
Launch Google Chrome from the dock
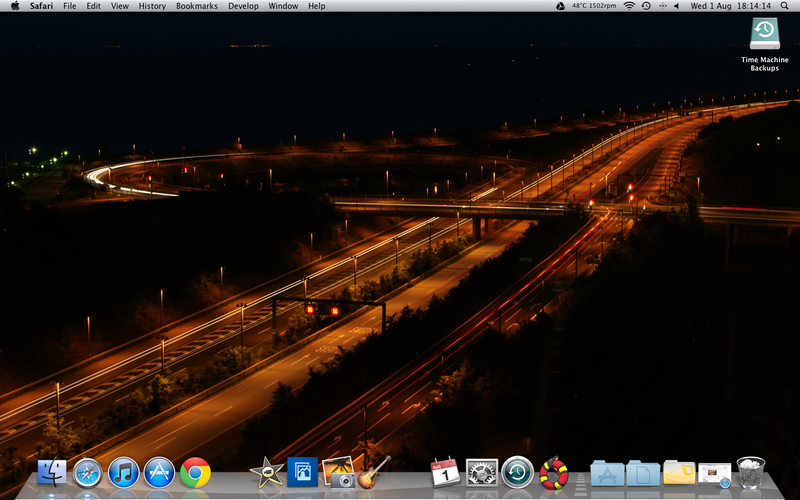click(x=196, y=471)
